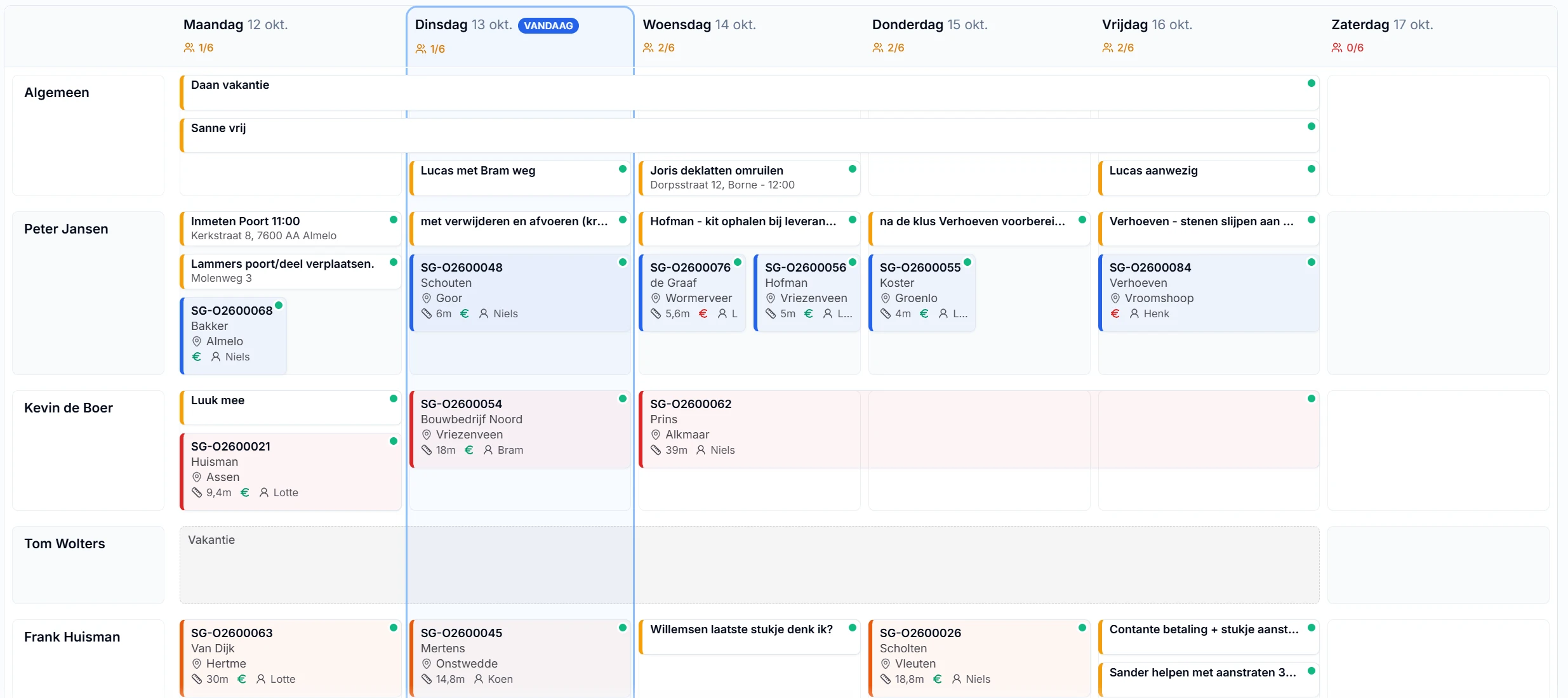Viewport: 1568px width, 698px height.
Task: Click the green dot on Lucas aanwezig note
Action: coord(1311,169)
